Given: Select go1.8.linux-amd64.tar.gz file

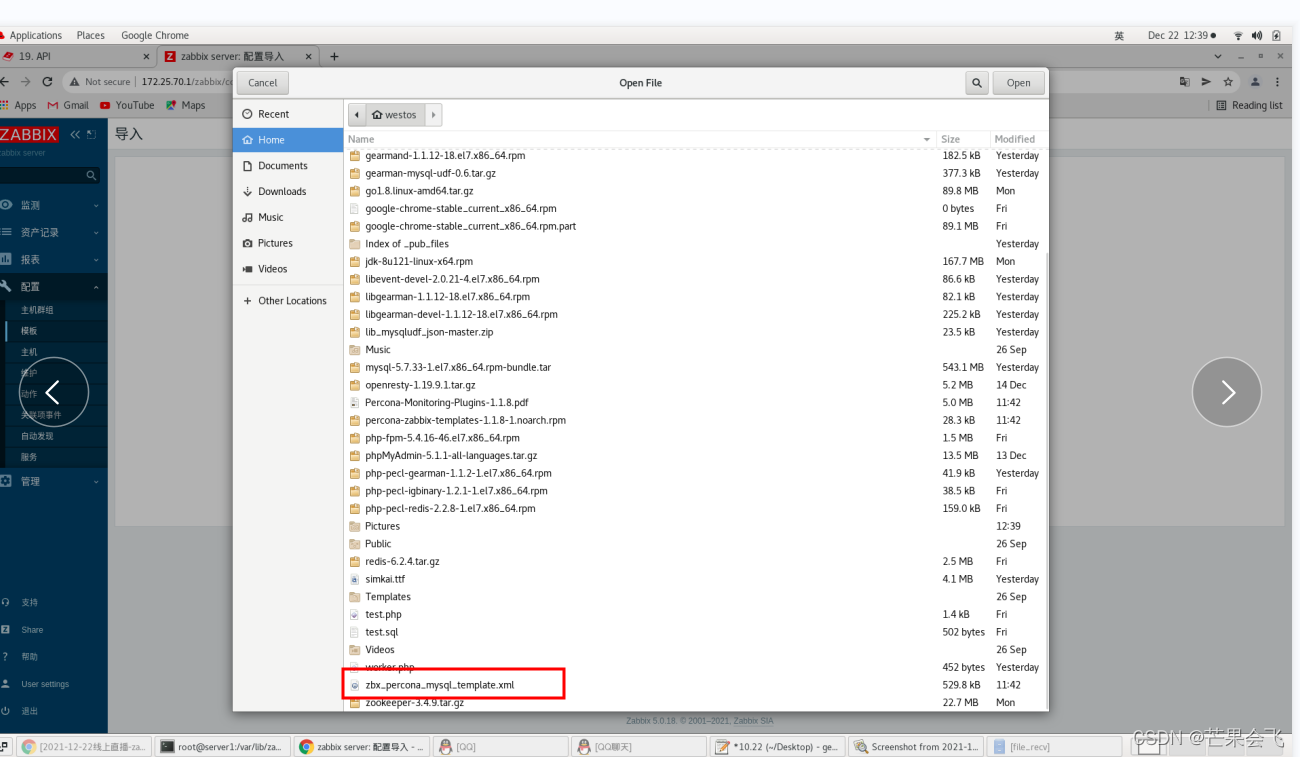Looking at the screenshot, I should (696, 191).
